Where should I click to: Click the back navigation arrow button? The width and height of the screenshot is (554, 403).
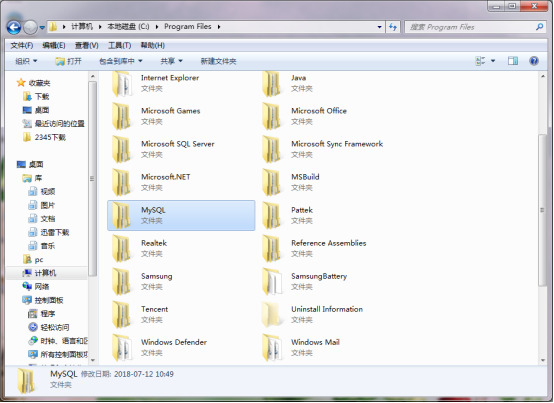click(x=14, y=27)
